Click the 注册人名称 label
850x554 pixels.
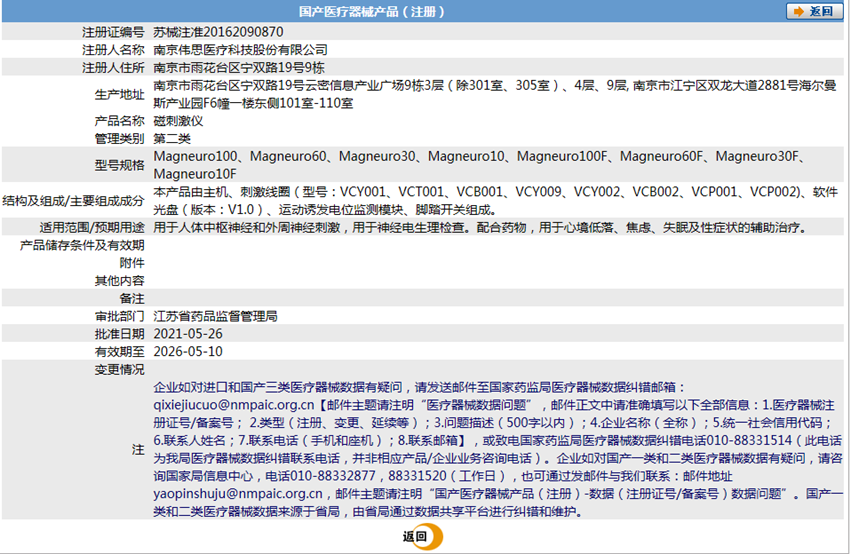point(113,50)
